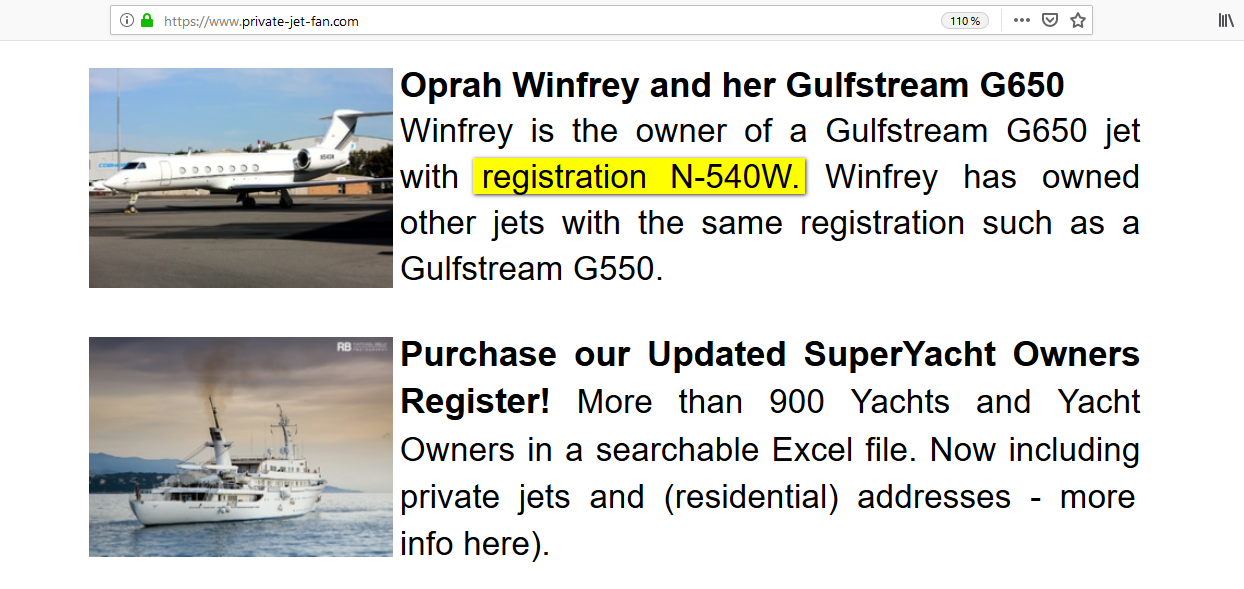The image size is (1244, 589).
Task: Save page with the Pocket icon
Action: [x=1050, y=20]
